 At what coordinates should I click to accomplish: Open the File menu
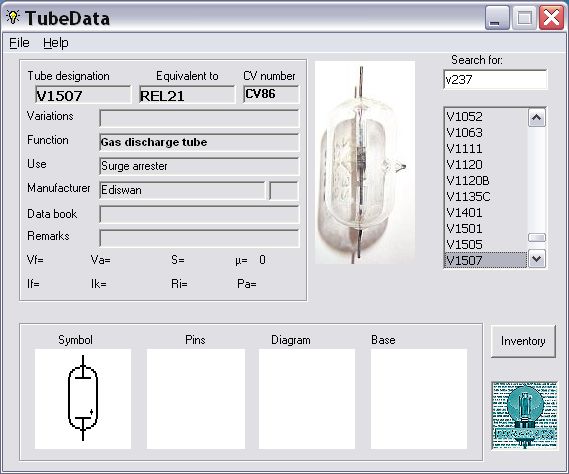[19, 43]
